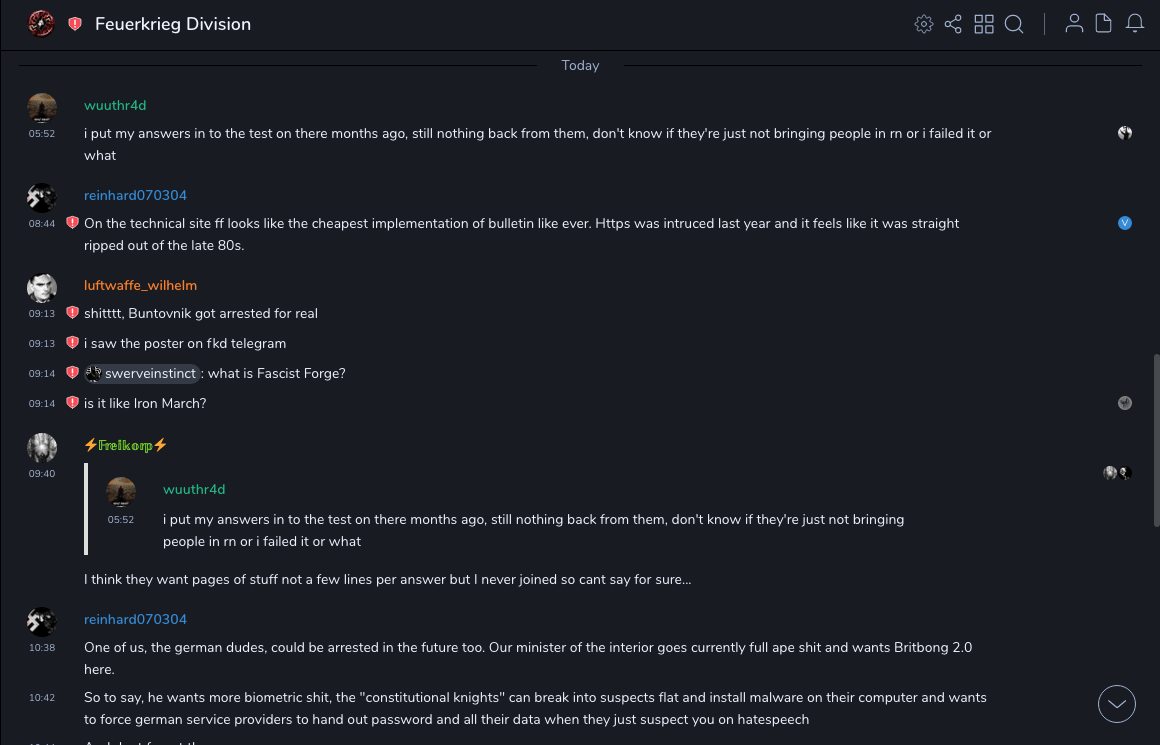Screen dimensions: 1160x745
Task: Click quoted wuuthr4d name in reply
Action: [x=194, y=489]
